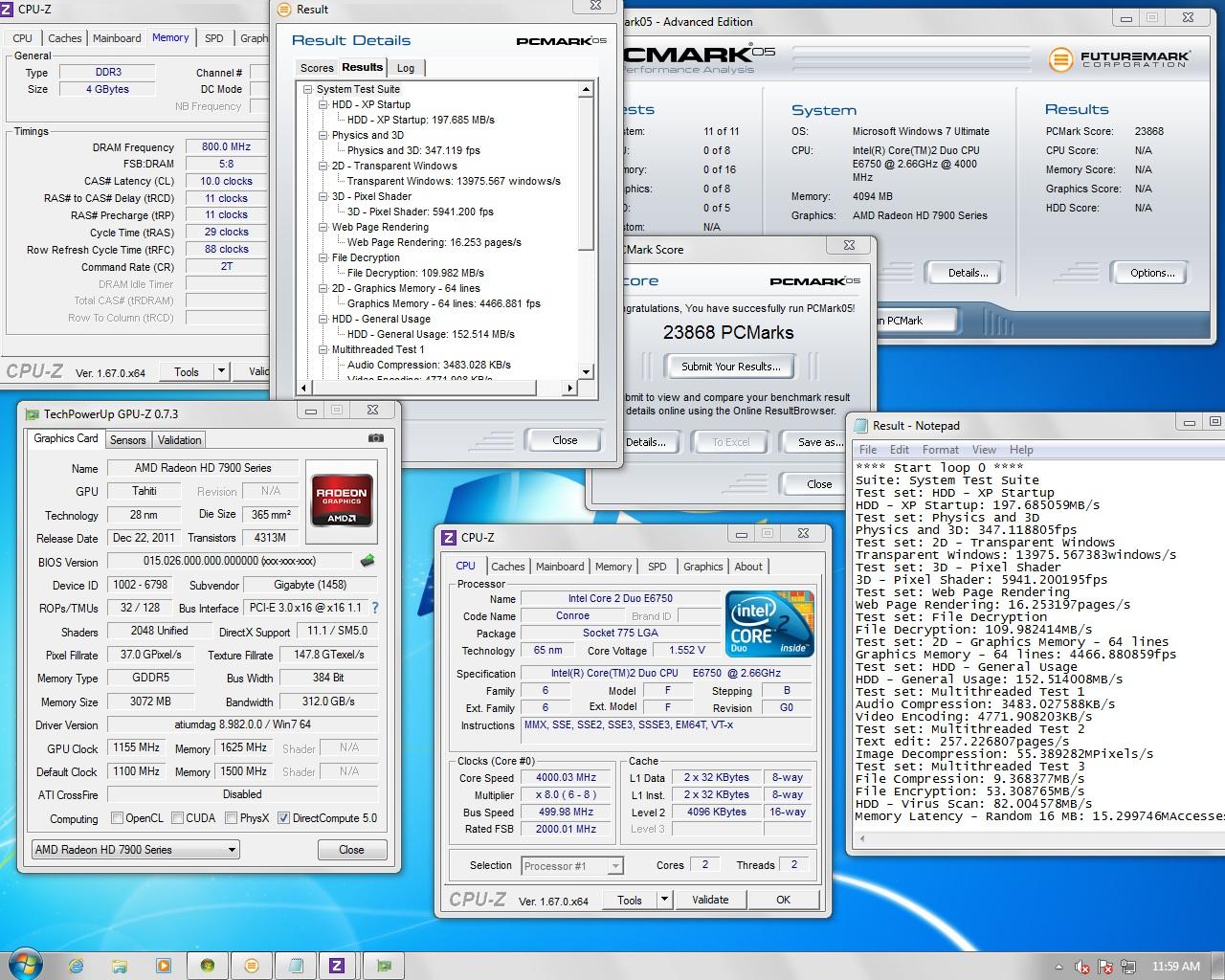This screenshot has width=1225, height=980.
Task: Switch to the GPU-Z taskbar button
Action: point(383,966)
